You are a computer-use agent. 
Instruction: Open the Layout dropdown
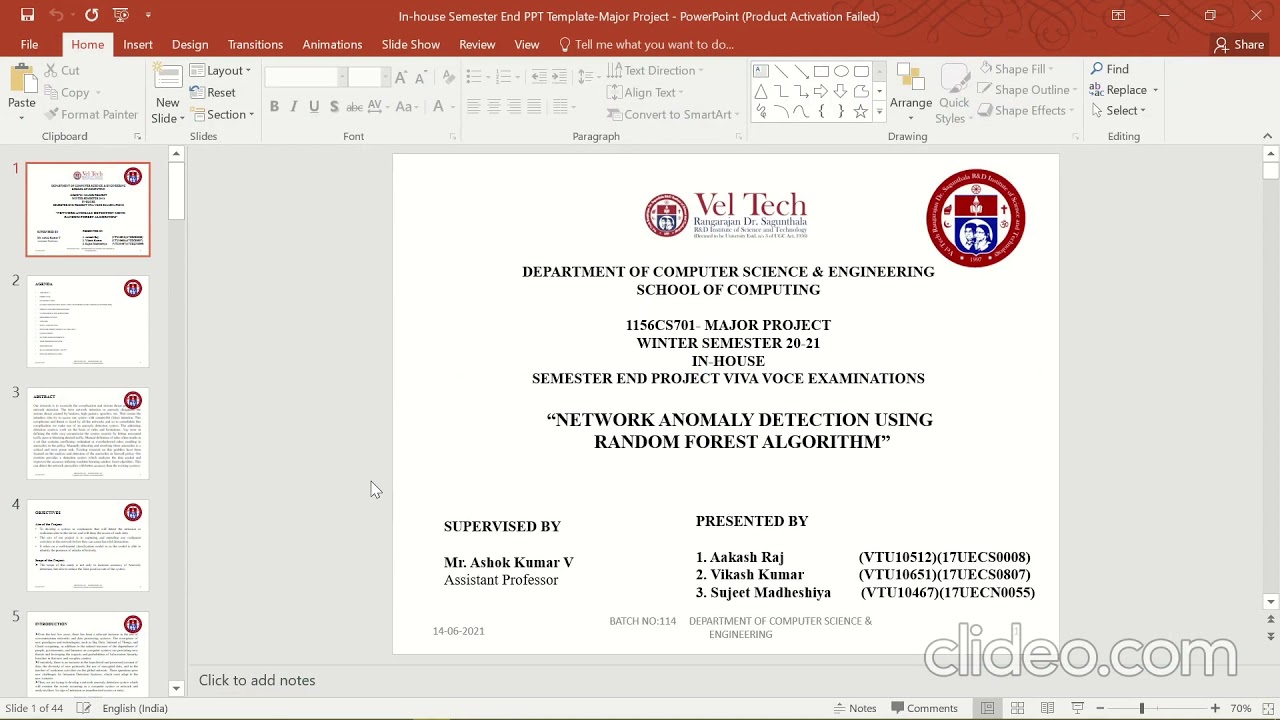221,70
